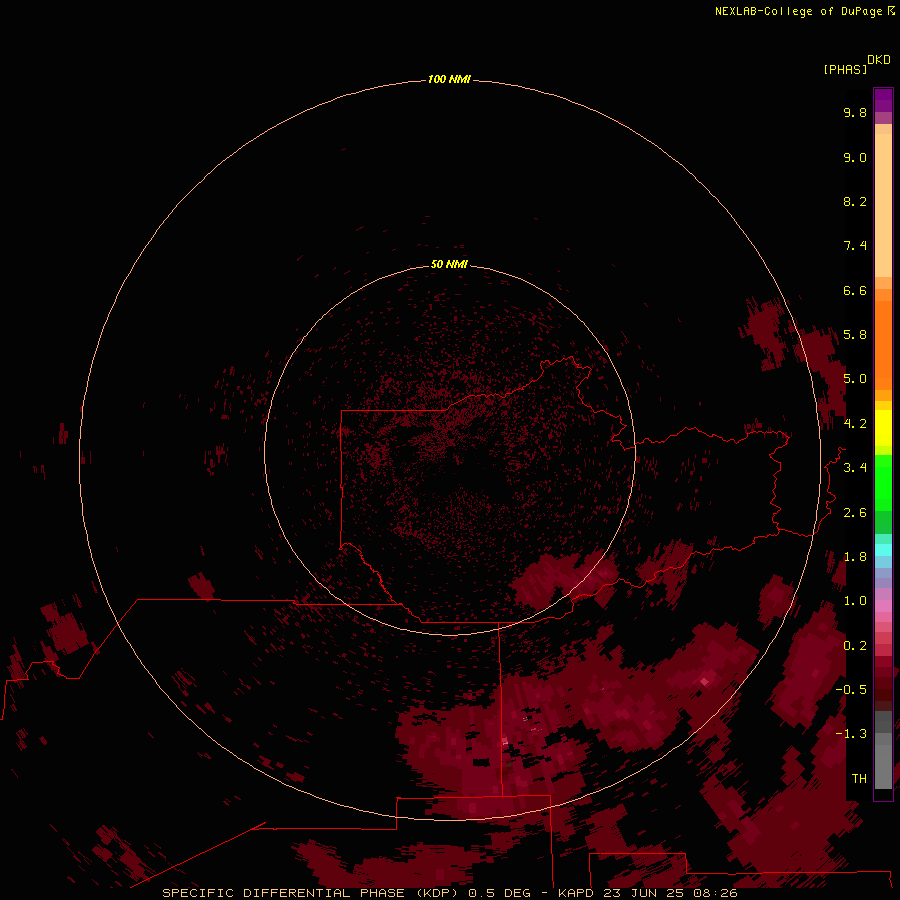Click the KAPD station identifier in footer
This screenshot has height=900, width=900.
[x=576, y=893]
